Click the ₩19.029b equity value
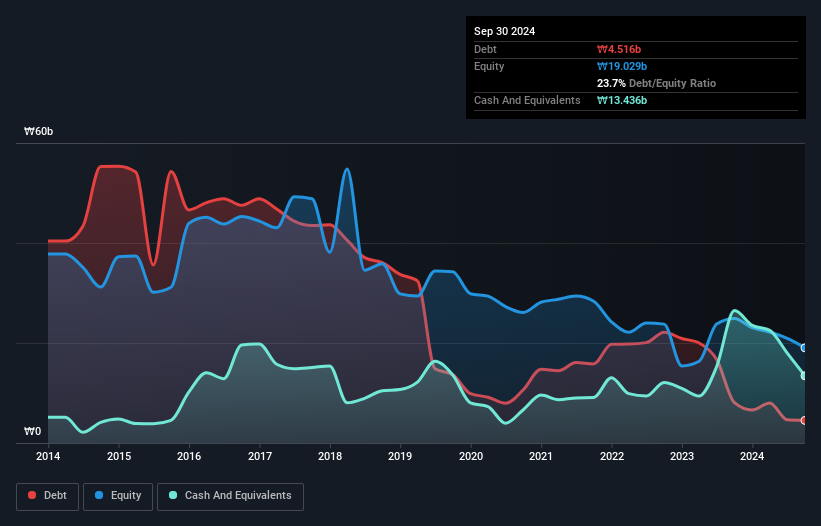The width and height of the screenshot is (821, 526). 622,66
